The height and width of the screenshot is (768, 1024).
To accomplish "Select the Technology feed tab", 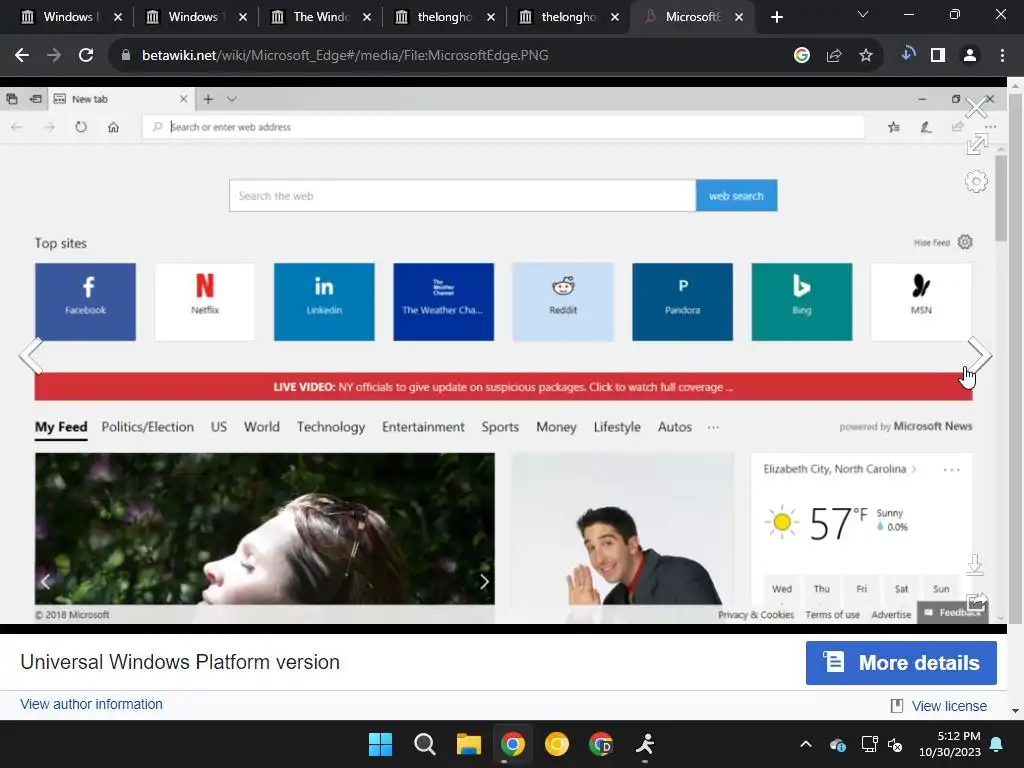I will [331, 427].
